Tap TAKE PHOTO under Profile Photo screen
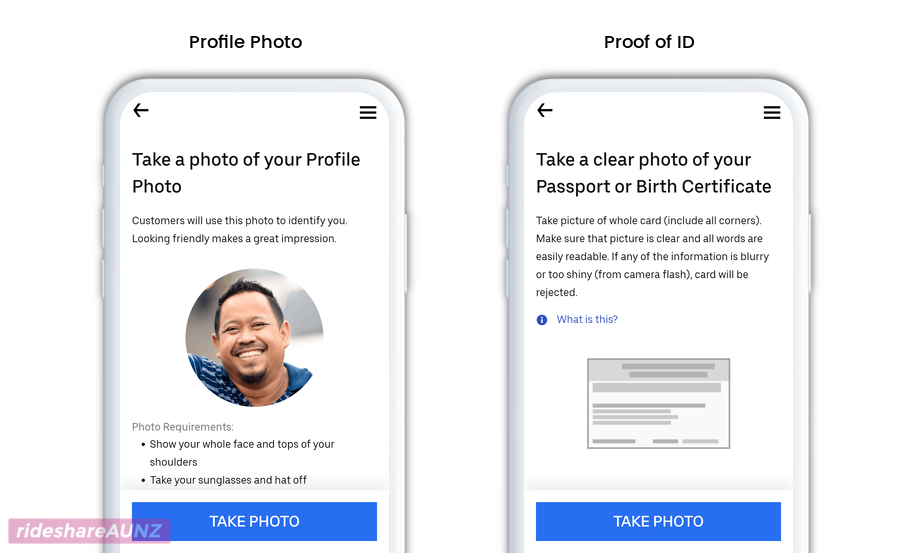900x553 pixels. [254, 521]
